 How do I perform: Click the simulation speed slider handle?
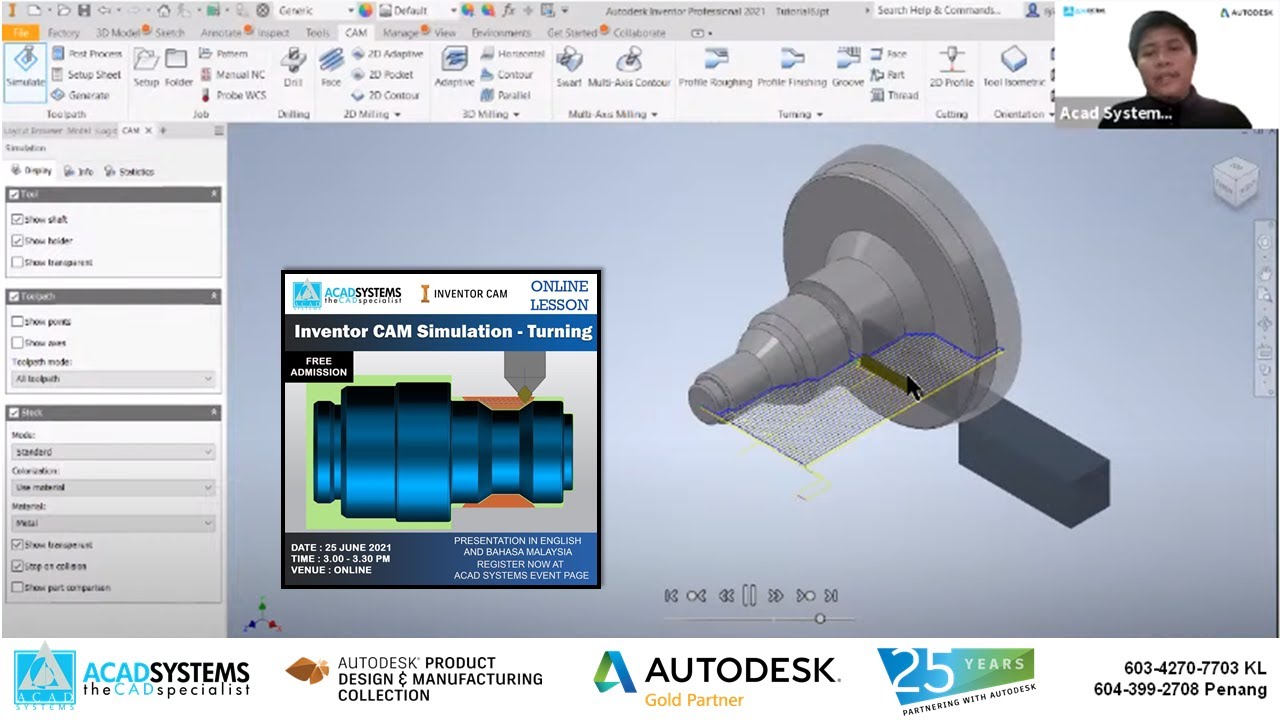[819, 619]
